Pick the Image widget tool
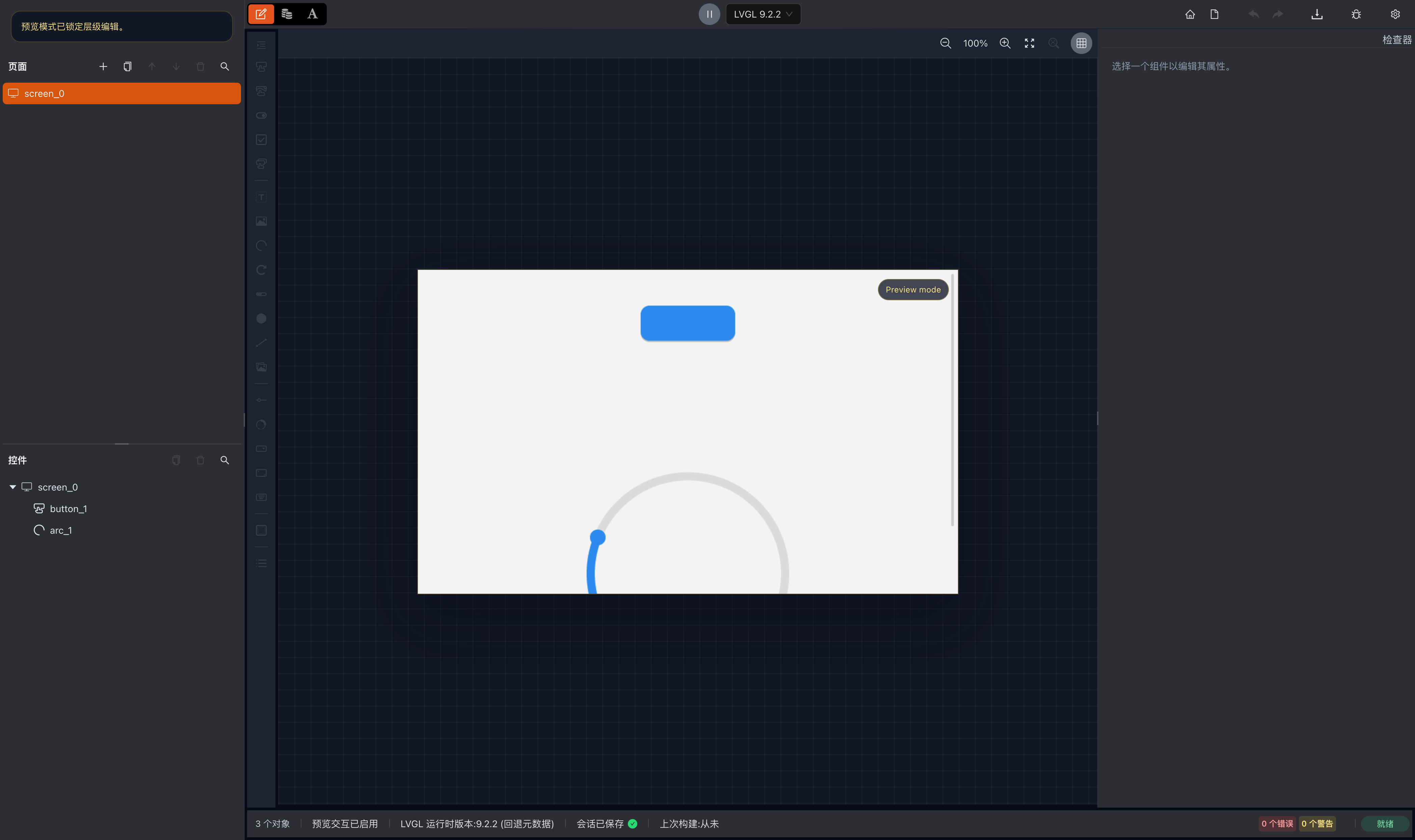This screenshot has height=840, width=1415. 261,221
